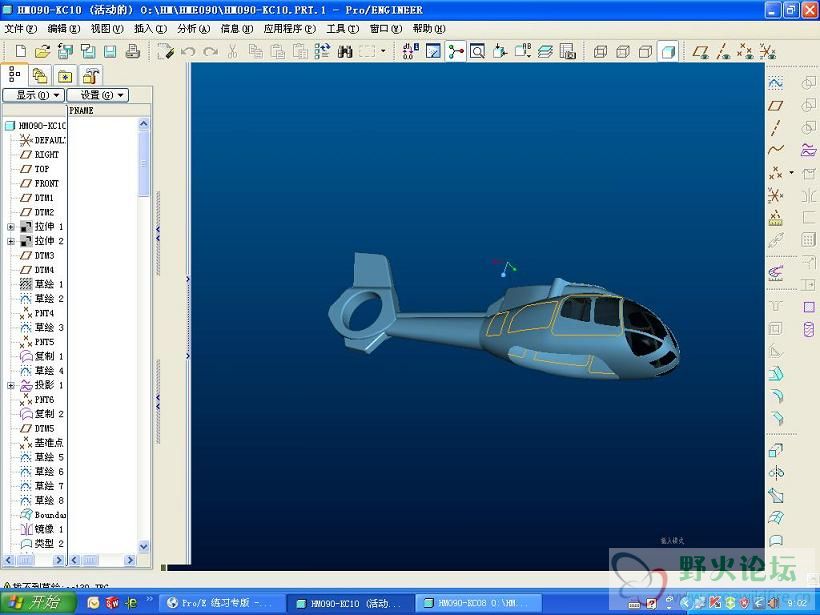Switch to the Model Tree navigator tab
The height and width of the screenshot is (615, 820).
(x=14, y=75)
